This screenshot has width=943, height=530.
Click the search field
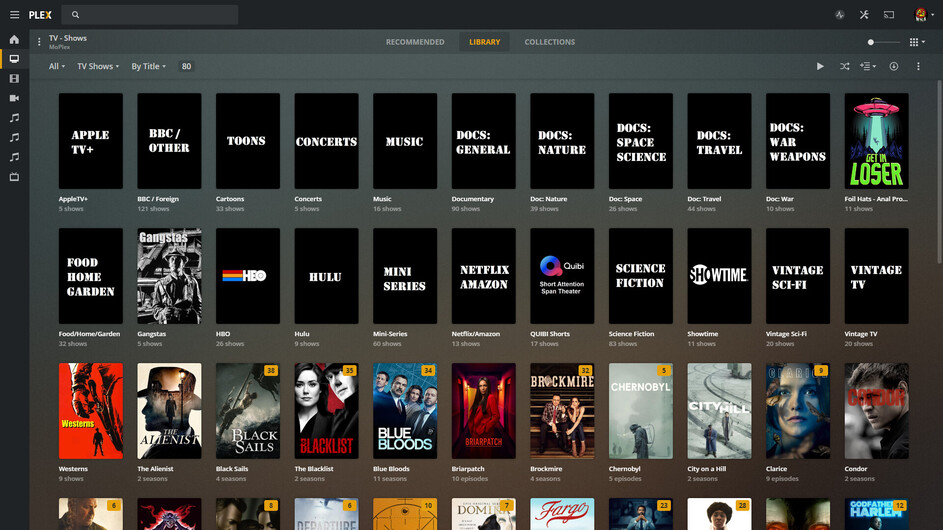[x=150, y=14]
